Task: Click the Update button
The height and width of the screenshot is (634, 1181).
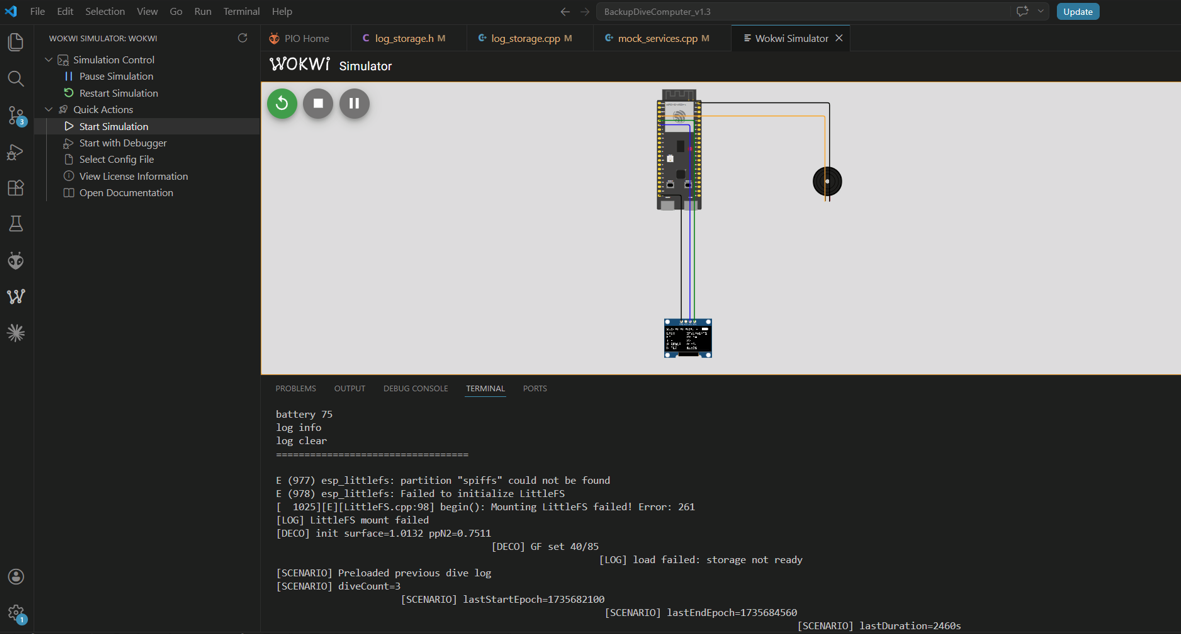Action: click(1078, 11)
